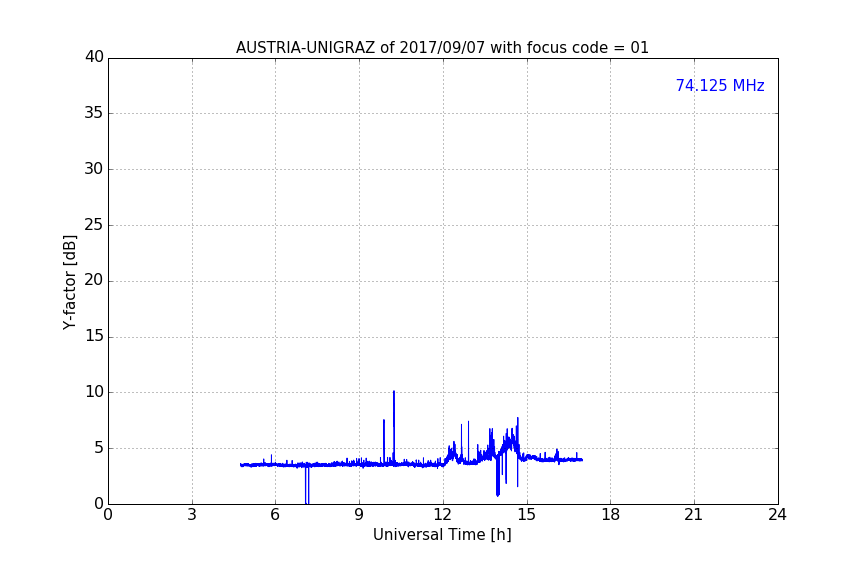
Task: Click the tallest spike peak near 10 dB
Action: (394, 392)
